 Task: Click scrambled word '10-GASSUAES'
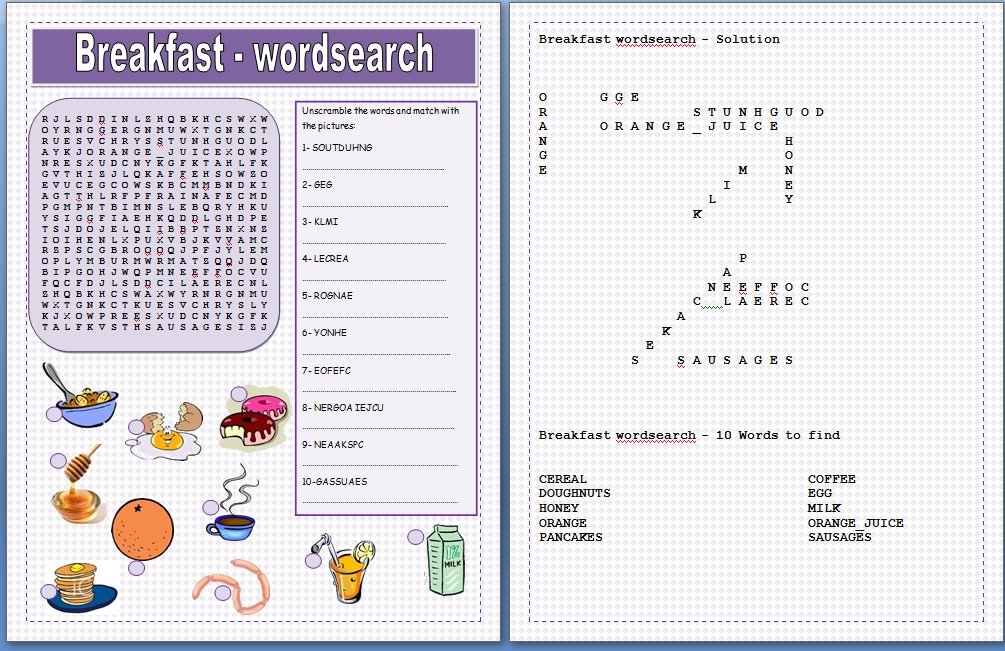pos(335,482)
